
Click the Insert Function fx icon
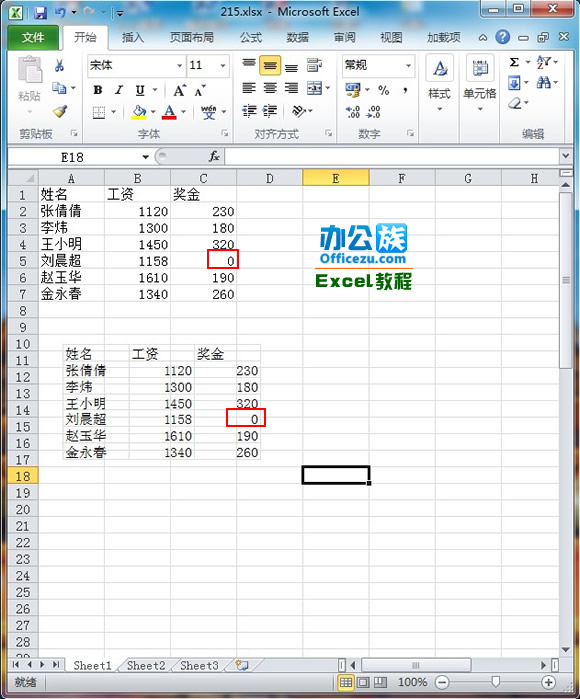click(214, 156)
